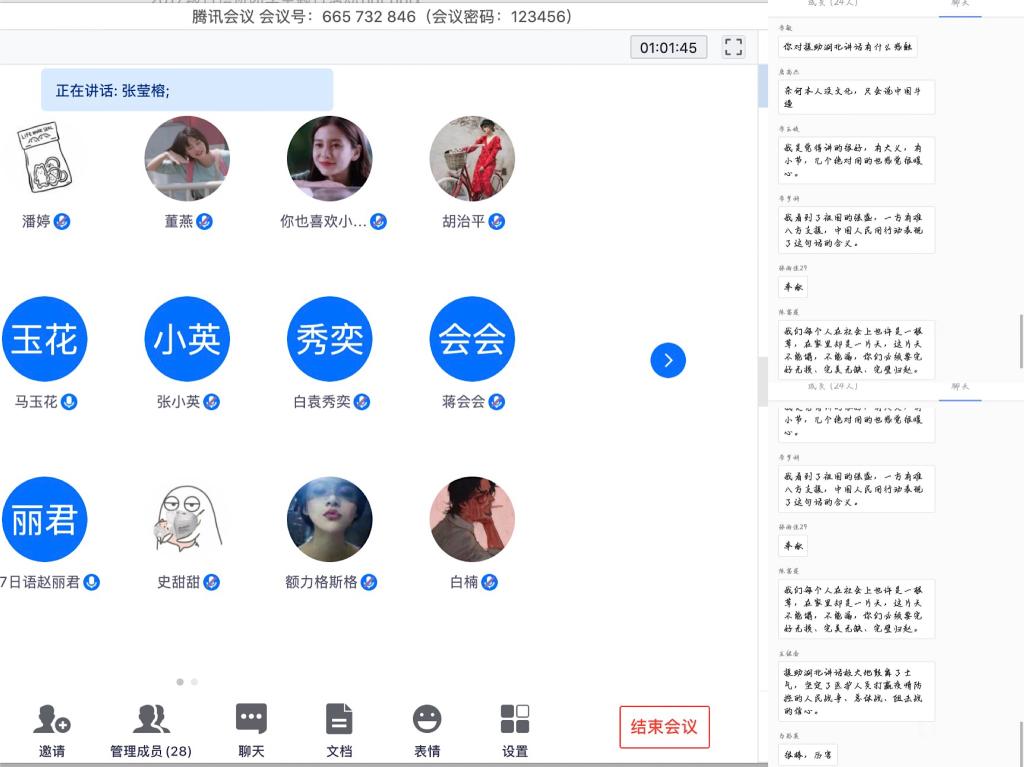Click 额力格斯格's microphone icon

pos(369,582)
